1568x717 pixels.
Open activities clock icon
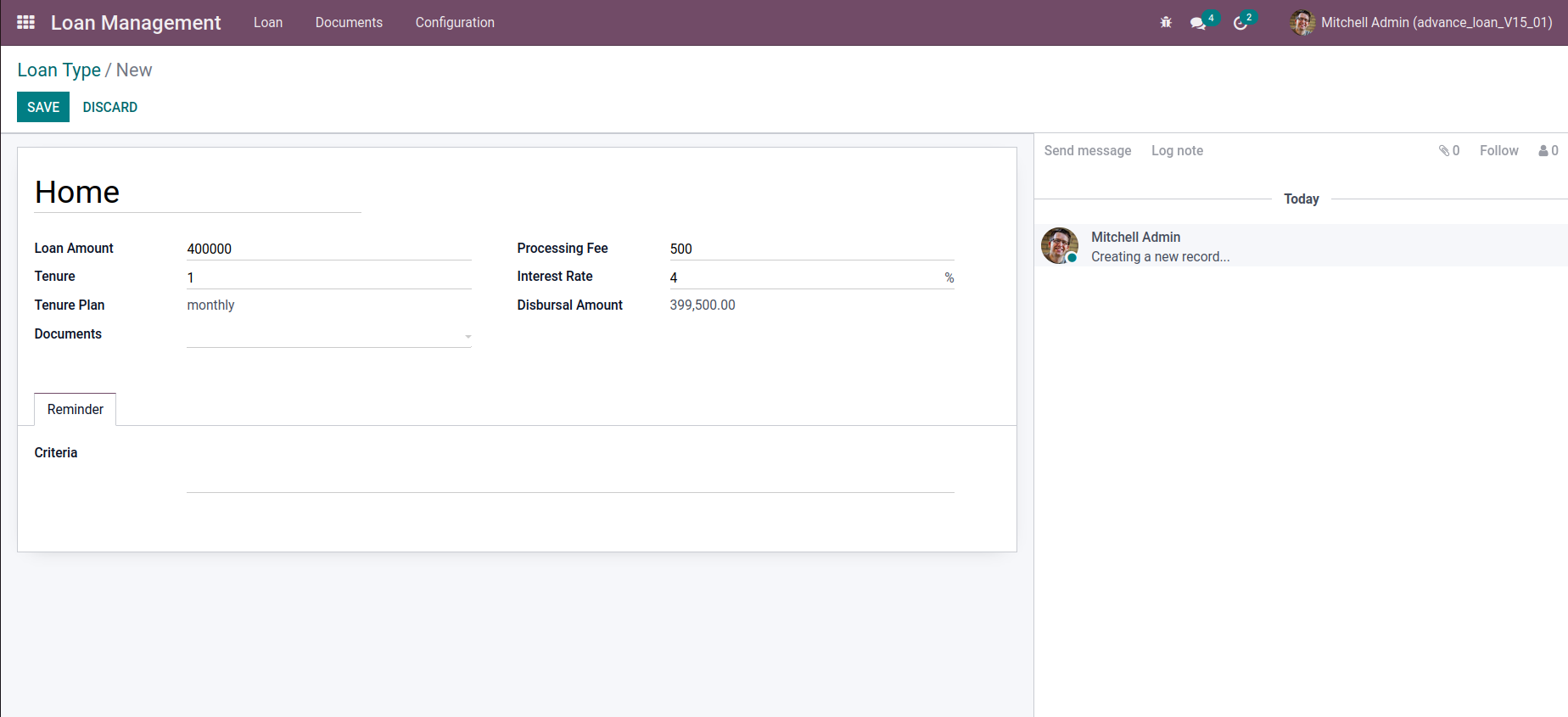(1240, 23)
